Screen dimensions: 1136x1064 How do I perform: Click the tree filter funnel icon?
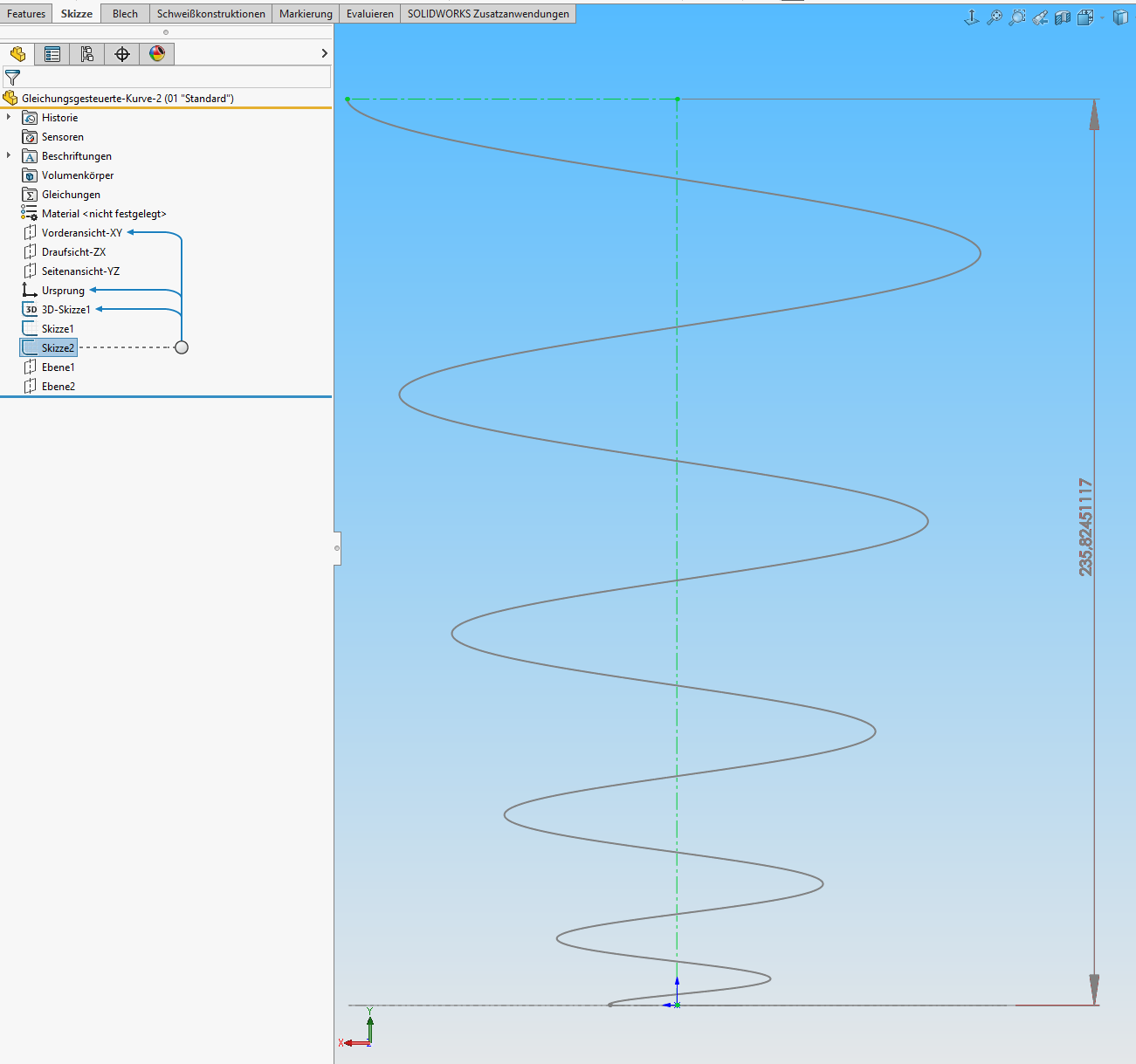[12, 78]
